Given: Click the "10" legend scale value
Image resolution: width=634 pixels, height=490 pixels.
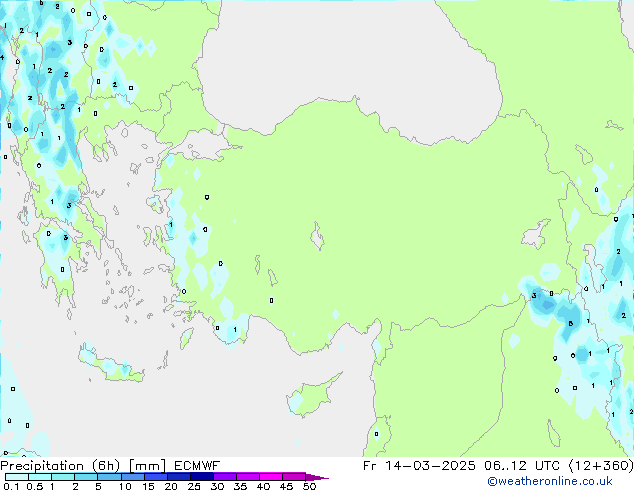Looking at the screenshot, I should [x=125, y=486].
